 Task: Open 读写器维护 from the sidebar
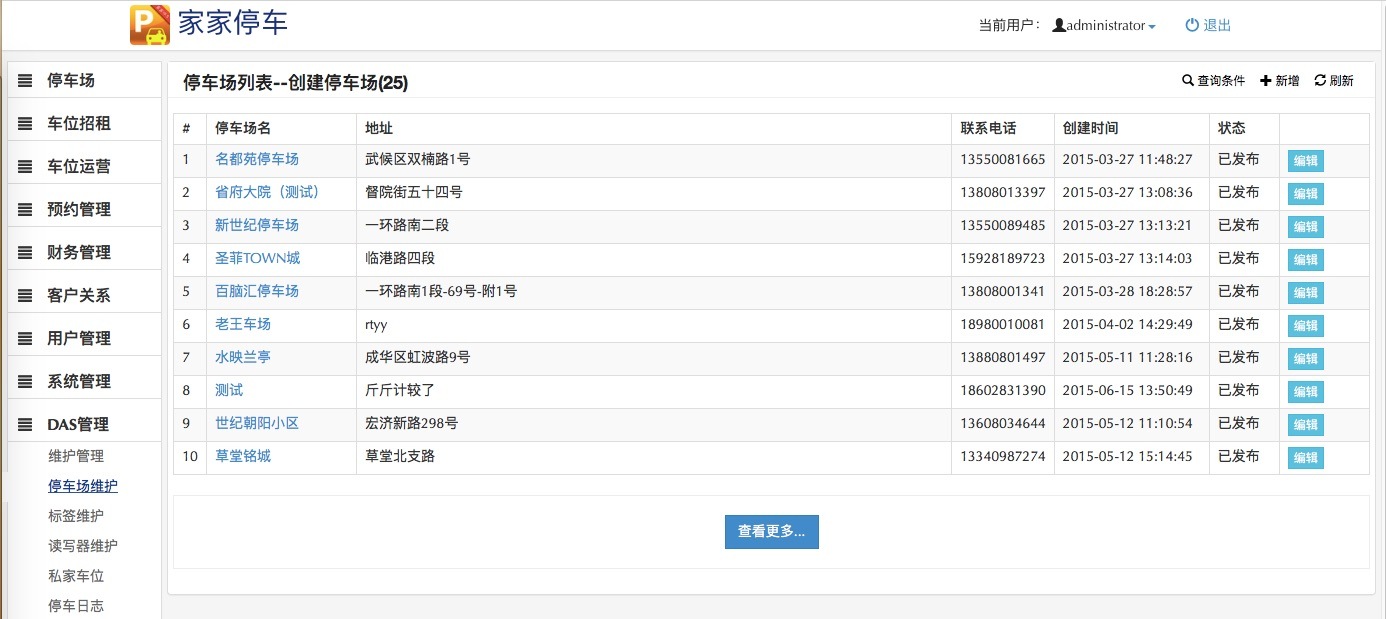tap(83, 546)
